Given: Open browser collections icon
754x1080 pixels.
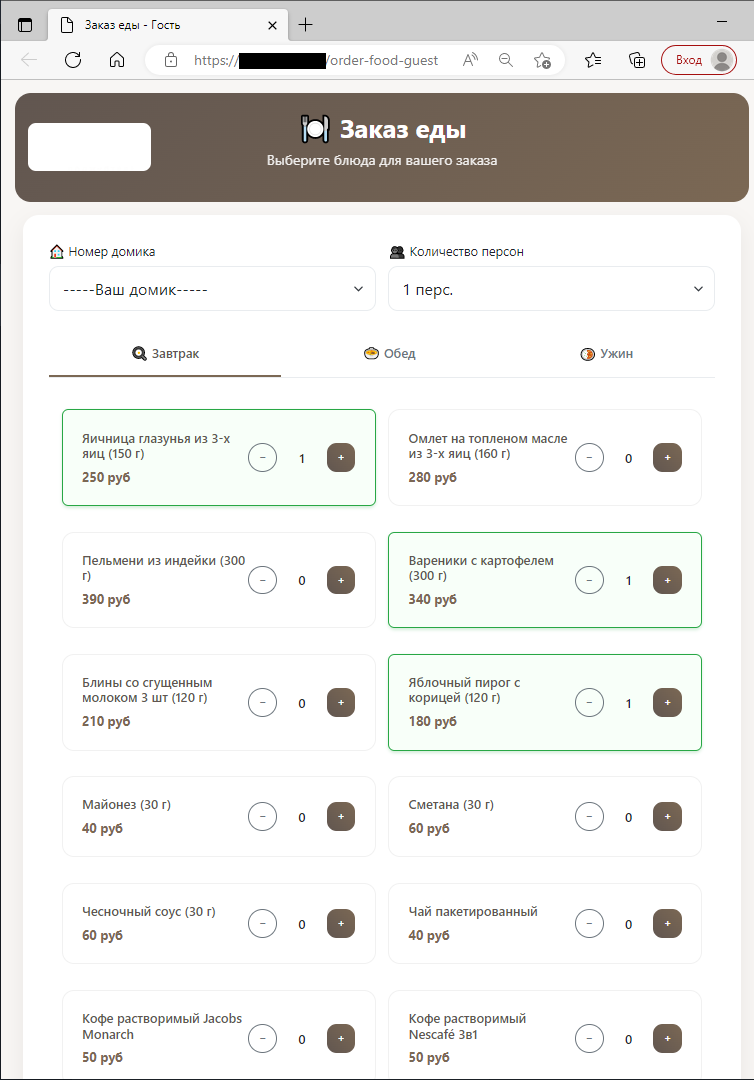Looking at the screenshot, I should click(636, 60).
